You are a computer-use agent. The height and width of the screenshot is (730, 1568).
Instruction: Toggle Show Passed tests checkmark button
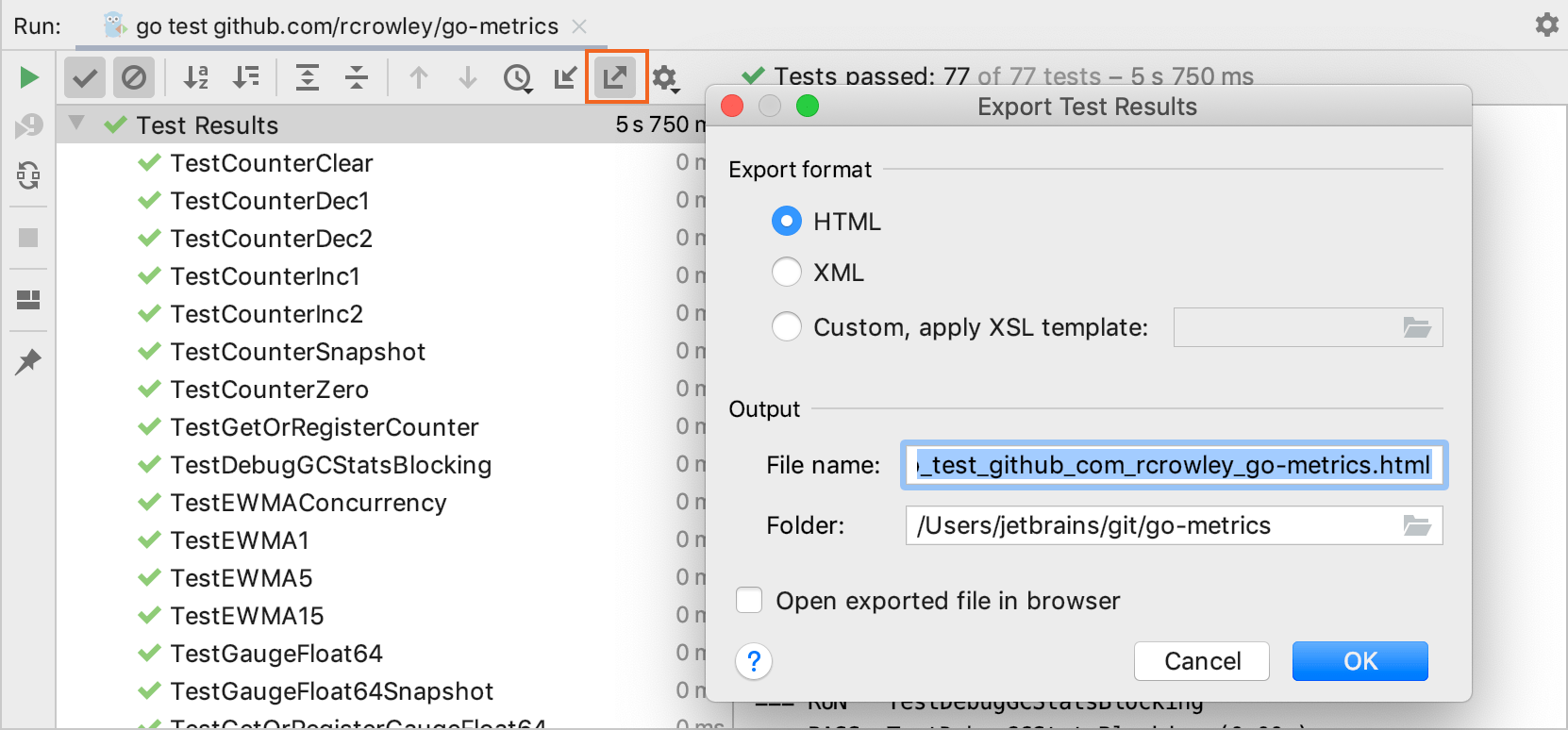click(85, 77)
